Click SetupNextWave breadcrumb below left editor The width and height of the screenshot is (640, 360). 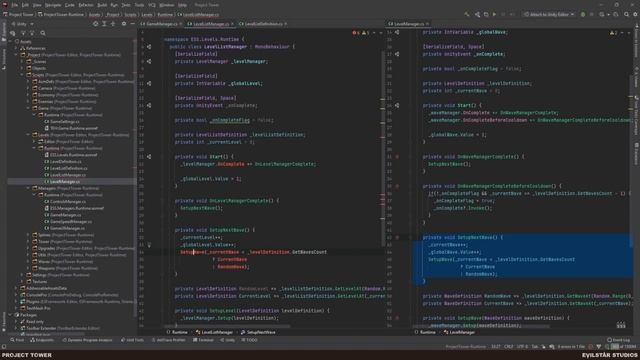258,332
